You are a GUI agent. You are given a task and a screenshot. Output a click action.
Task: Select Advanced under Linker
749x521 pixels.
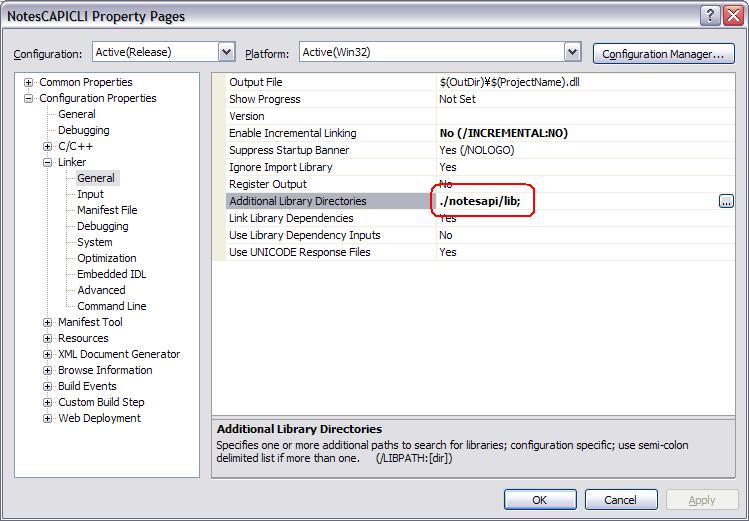101,290
